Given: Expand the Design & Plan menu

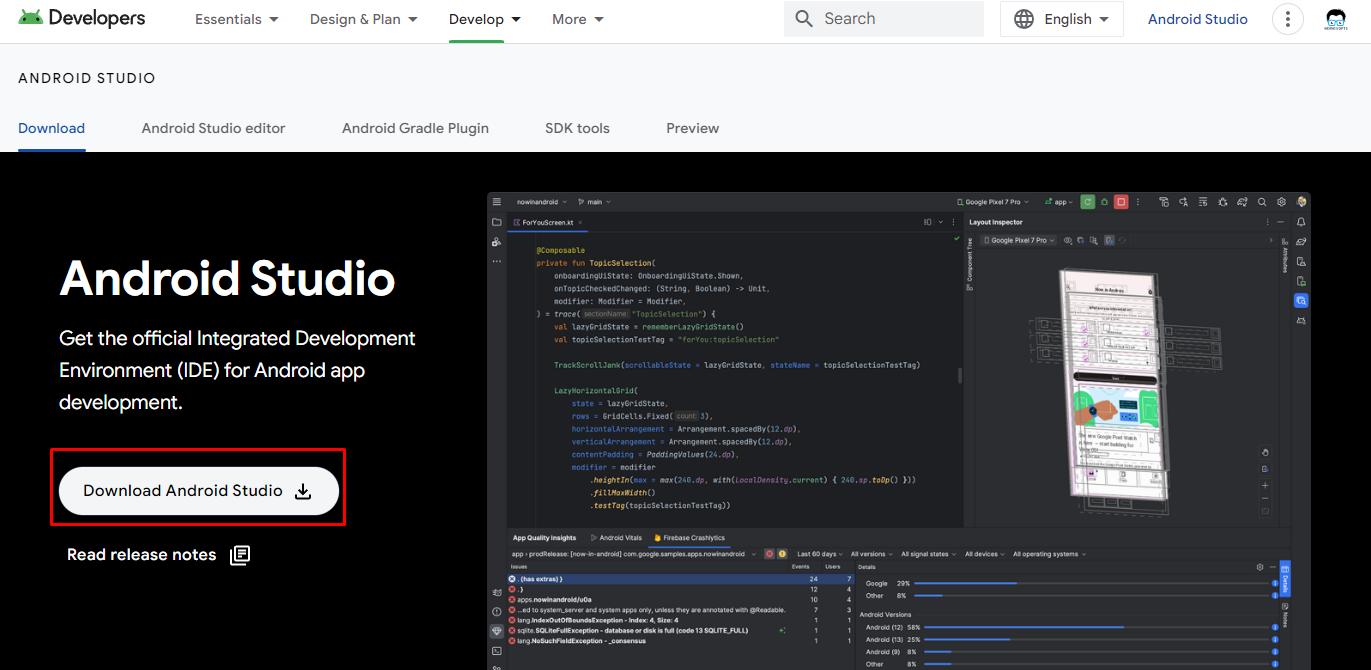Looking at the screenshot, I should pos(364,19).
